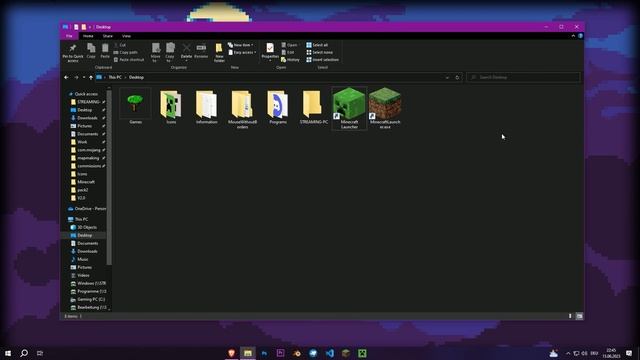Select the Games folder with tree icon

[x=135, y=106]
